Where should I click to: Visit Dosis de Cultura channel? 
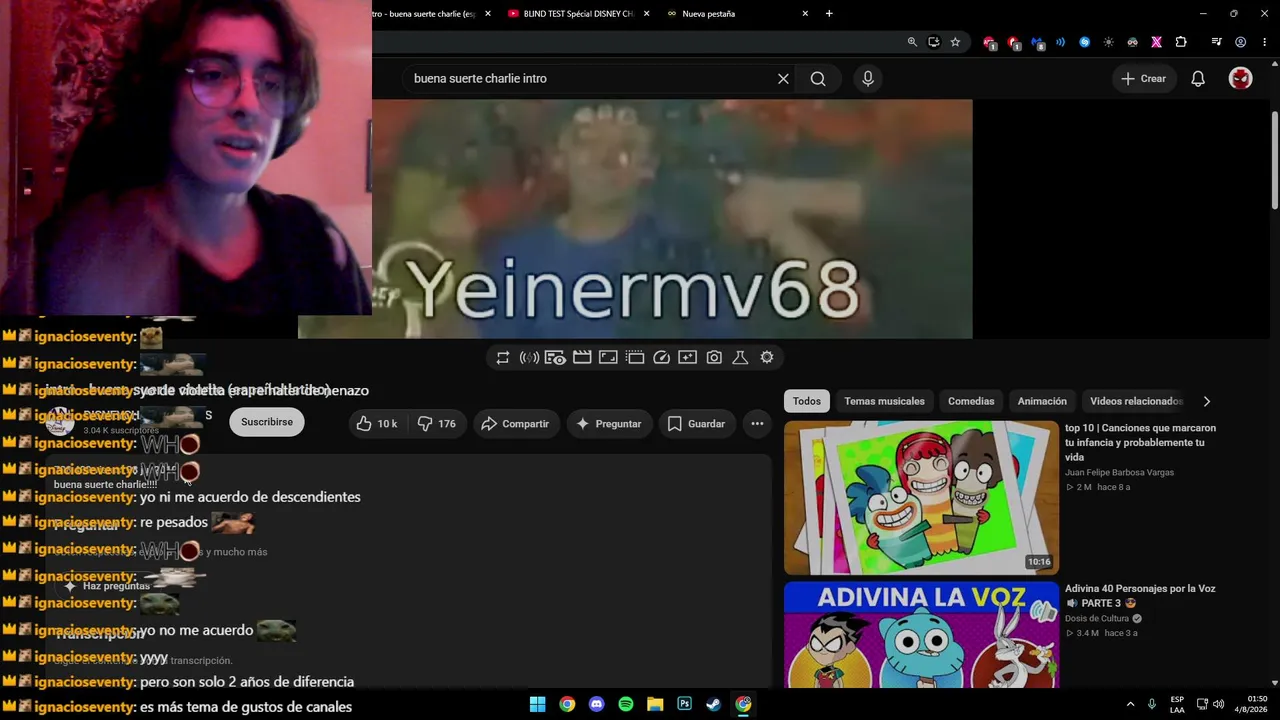[x=1097, y=618]
